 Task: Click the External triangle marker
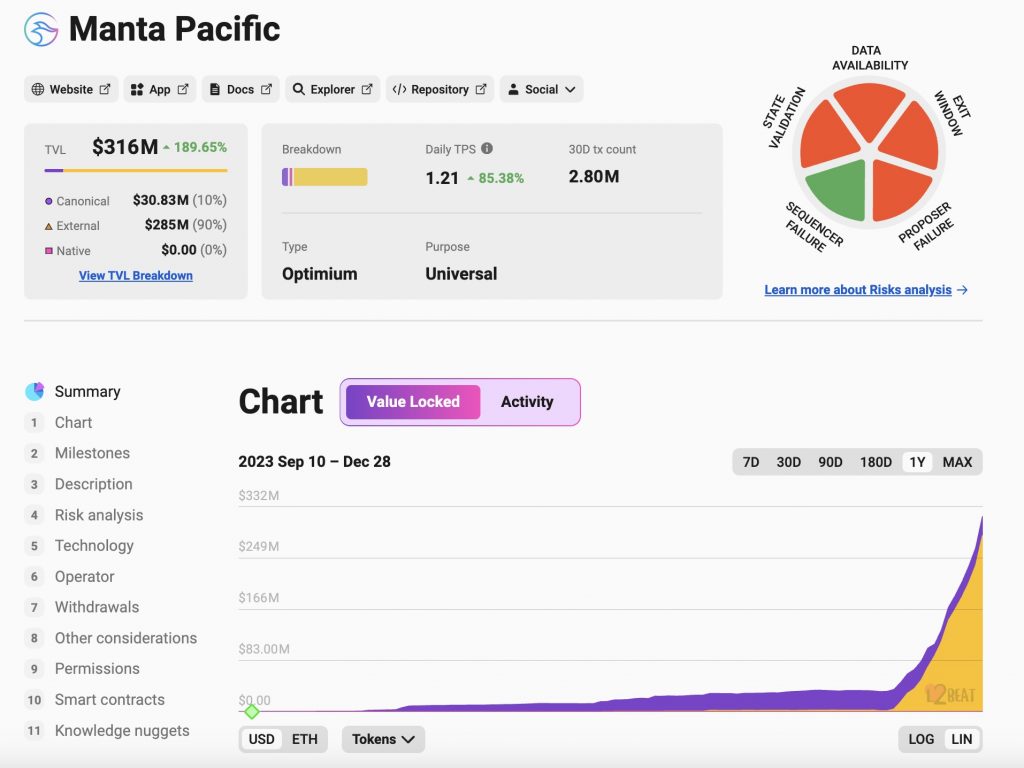(x=48, y=226)
